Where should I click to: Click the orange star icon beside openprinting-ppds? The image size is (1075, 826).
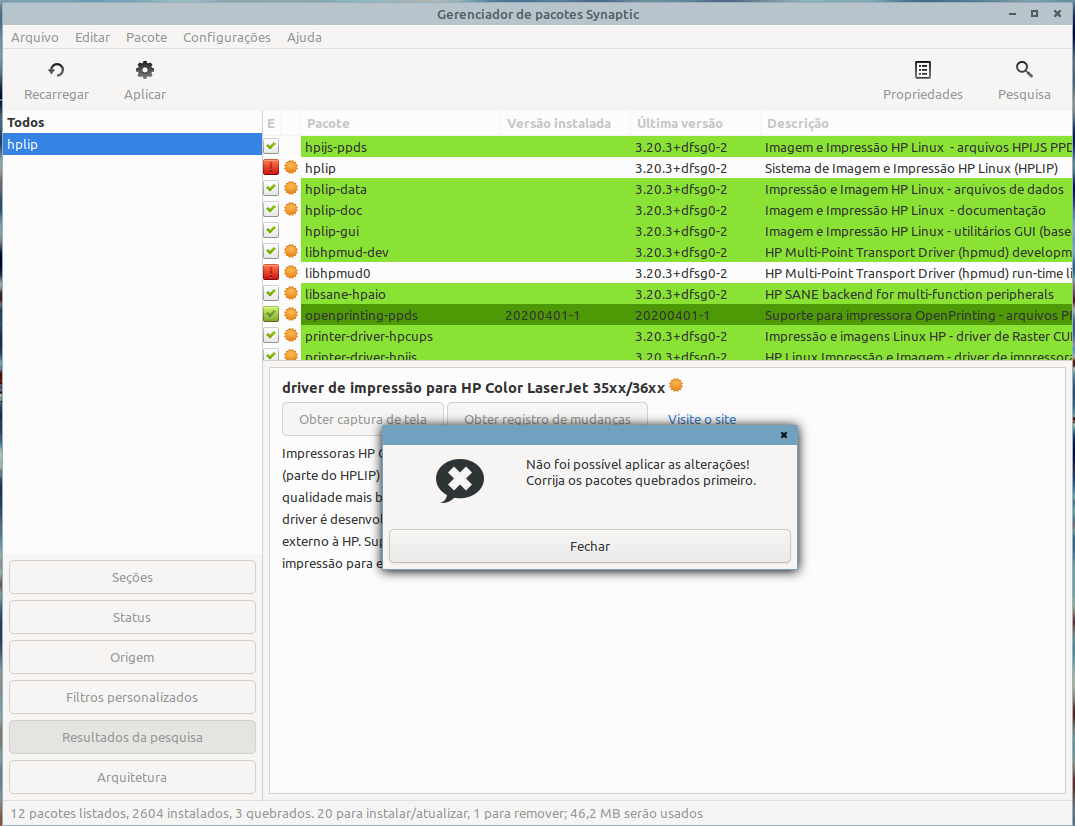point(291,315)
